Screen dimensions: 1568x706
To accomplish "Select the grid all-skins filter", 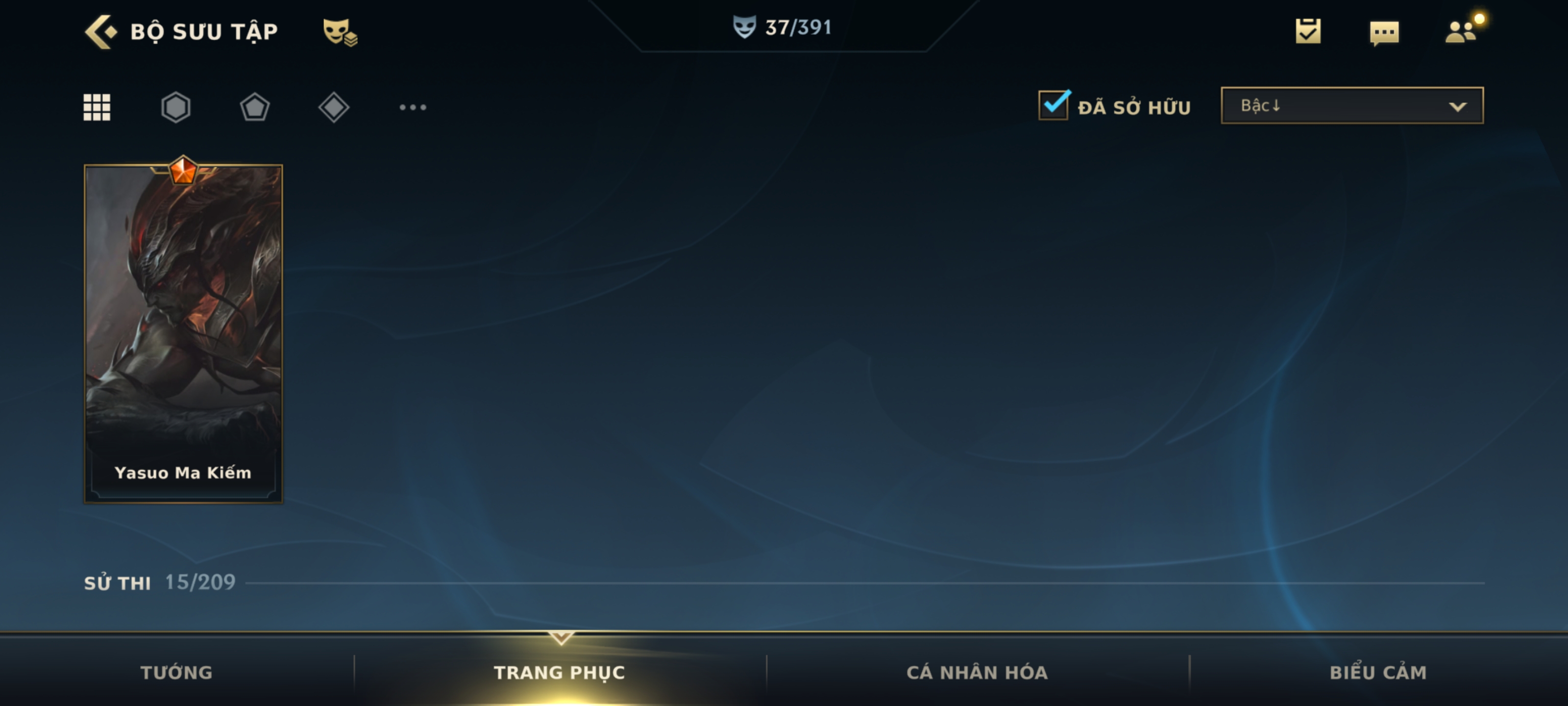I will 97,107.
